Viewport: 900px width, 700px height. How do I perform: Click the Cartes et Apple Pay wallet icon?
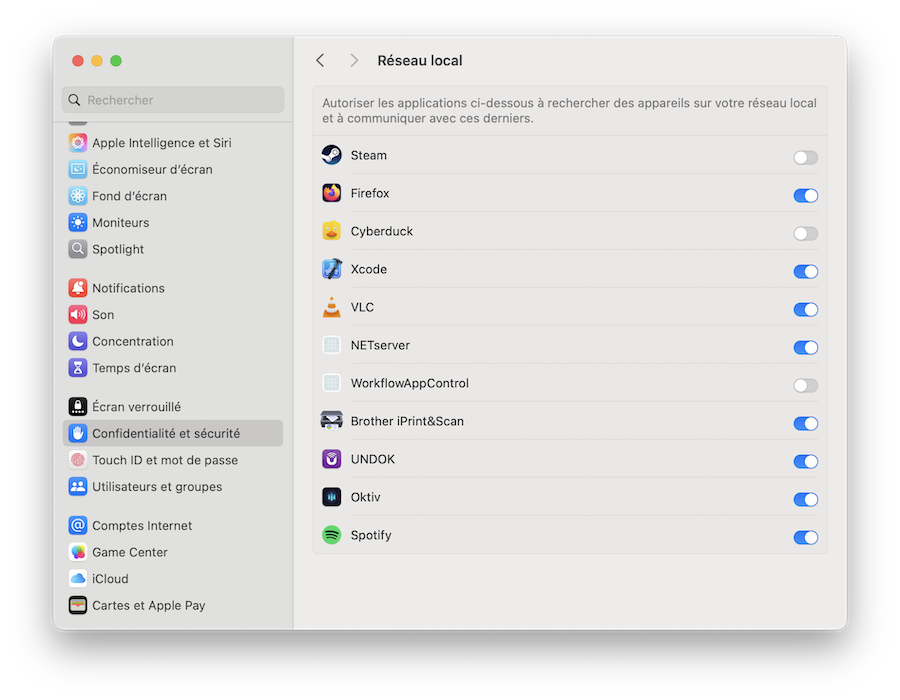pos(78,605)
